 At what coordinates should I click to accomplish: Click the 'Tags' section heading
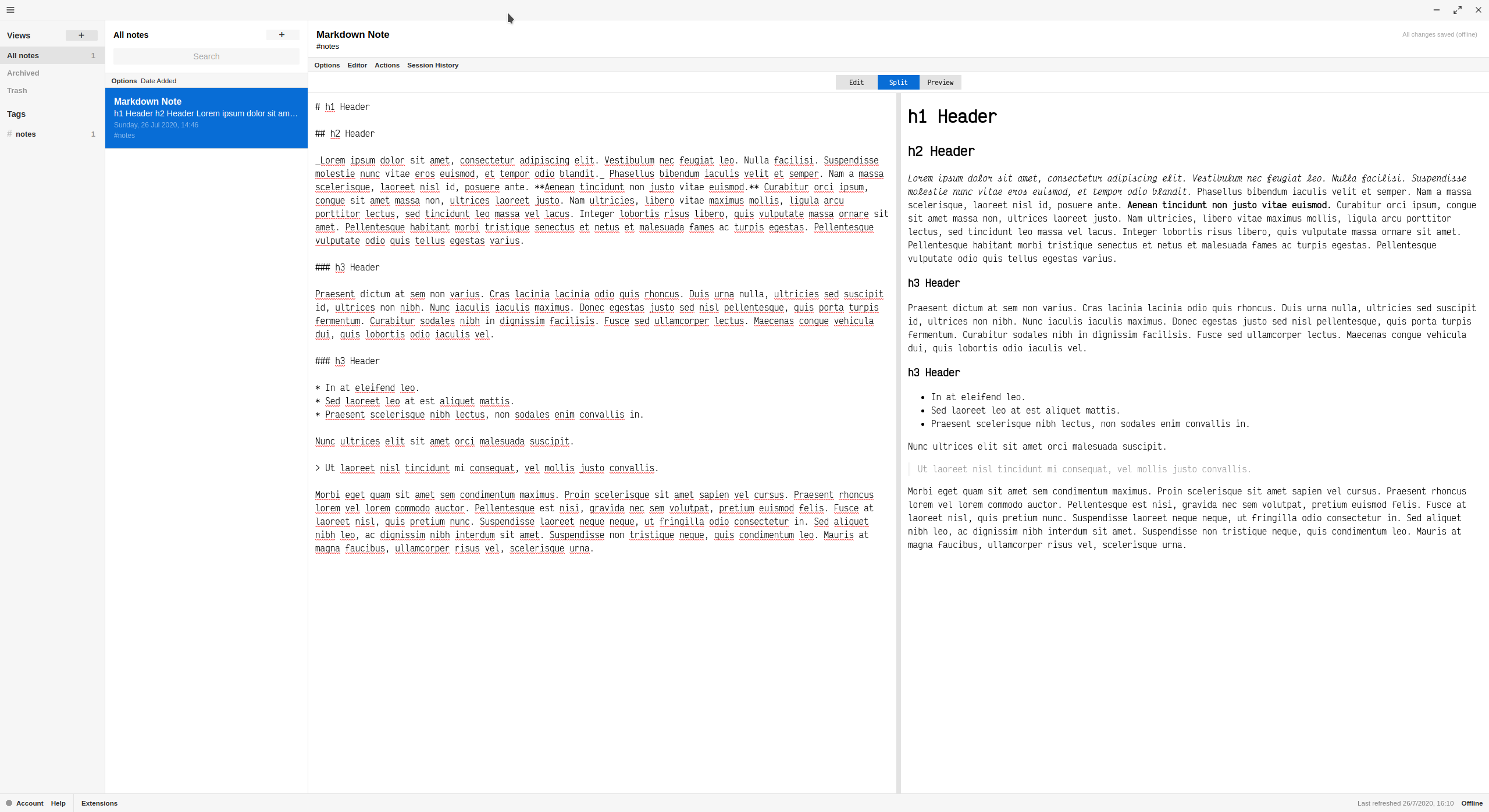(x=16, y=114)
